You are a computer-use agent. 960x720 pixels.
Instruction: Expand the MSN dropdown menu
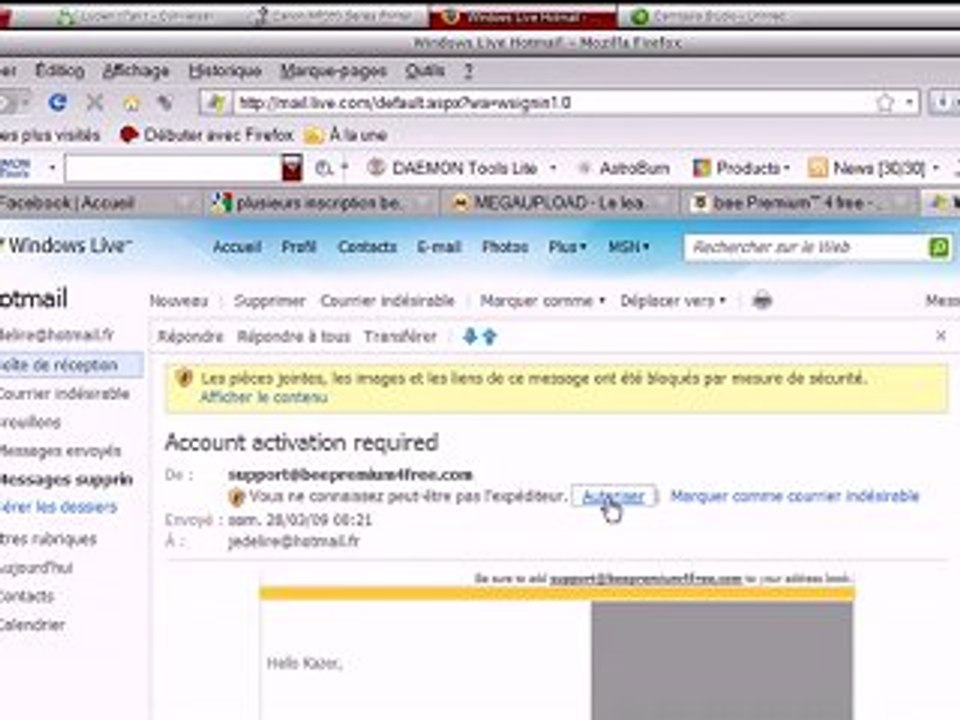click(628, 247)
